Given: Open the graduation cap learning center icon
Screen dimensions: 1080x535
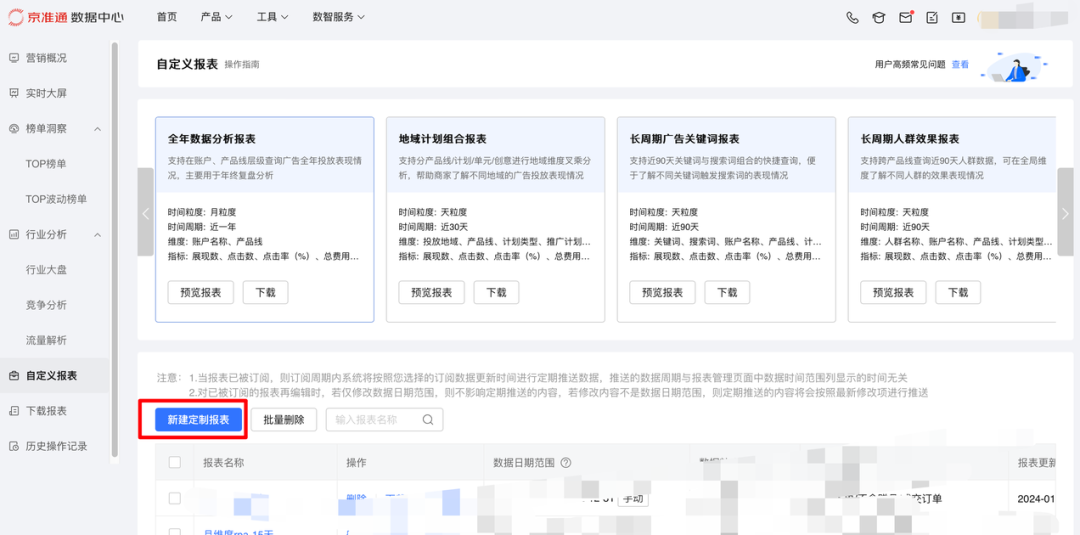Looking at the screenshot, I should tap(879, 17).
